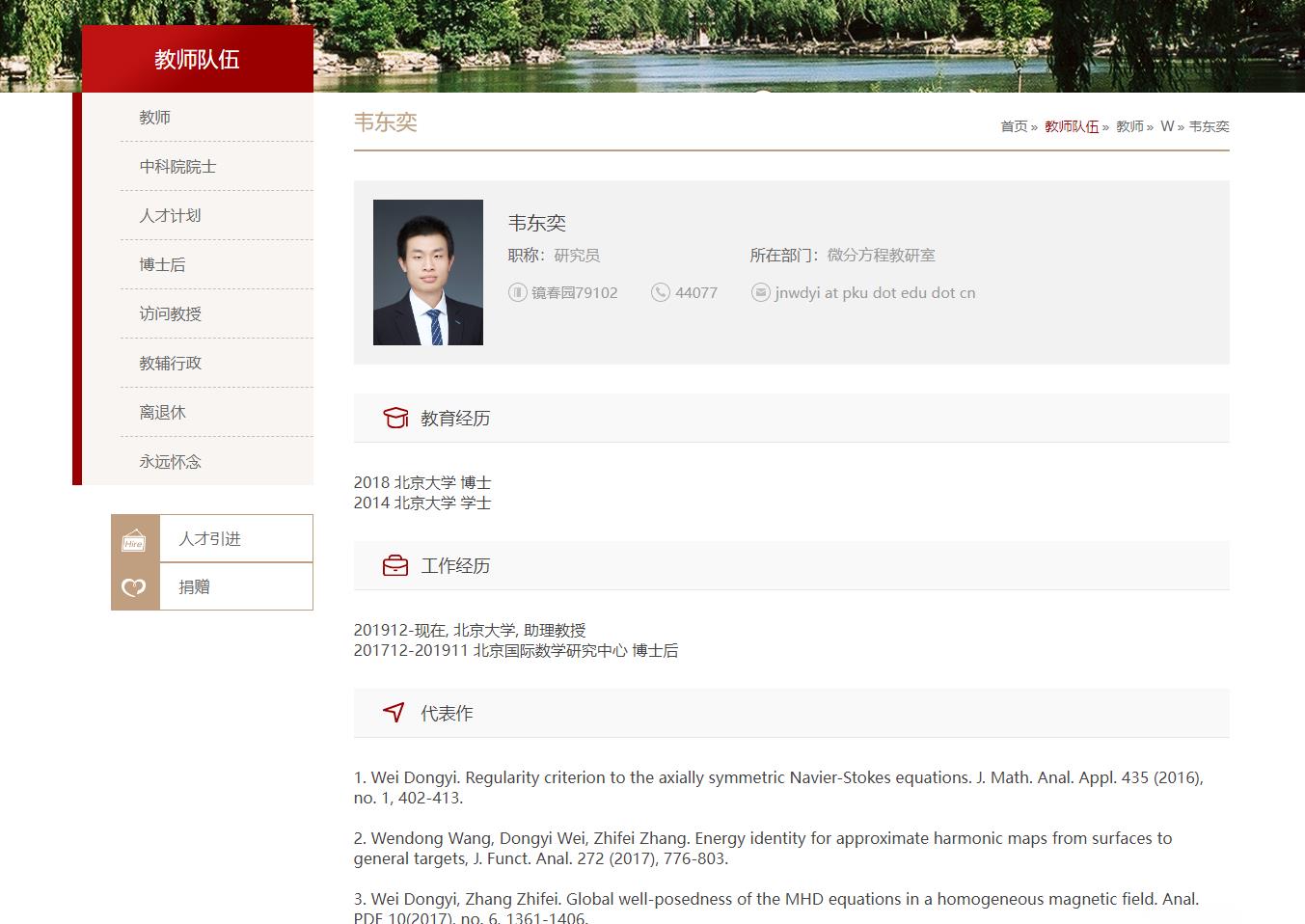Click publication 2 on harmonic maps
Screen dimensions: 1305x924
(x=763, y=848)
